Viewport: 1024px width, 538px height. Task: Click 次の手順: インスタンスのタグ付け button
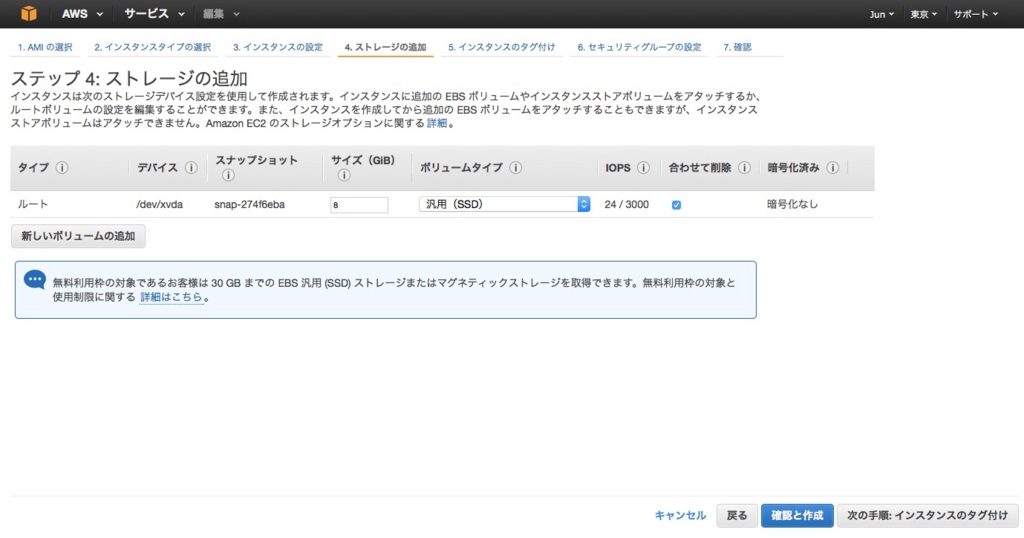(927, 515)
